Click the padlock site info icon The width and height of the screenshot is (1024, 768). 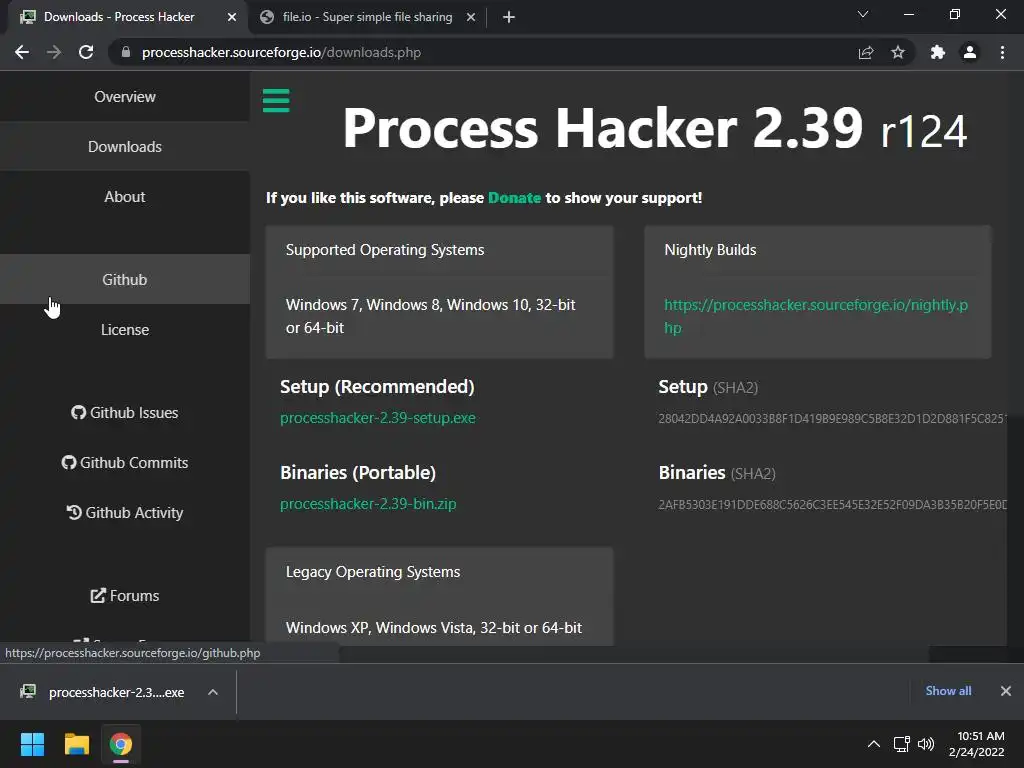(125, 52)
